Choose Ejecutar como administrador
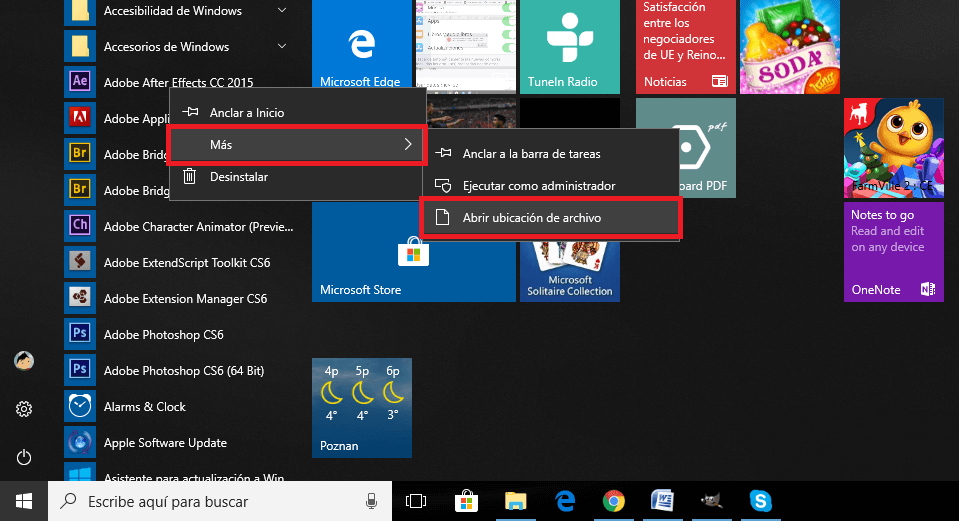959x521 pixels. (x=553, y=185)
